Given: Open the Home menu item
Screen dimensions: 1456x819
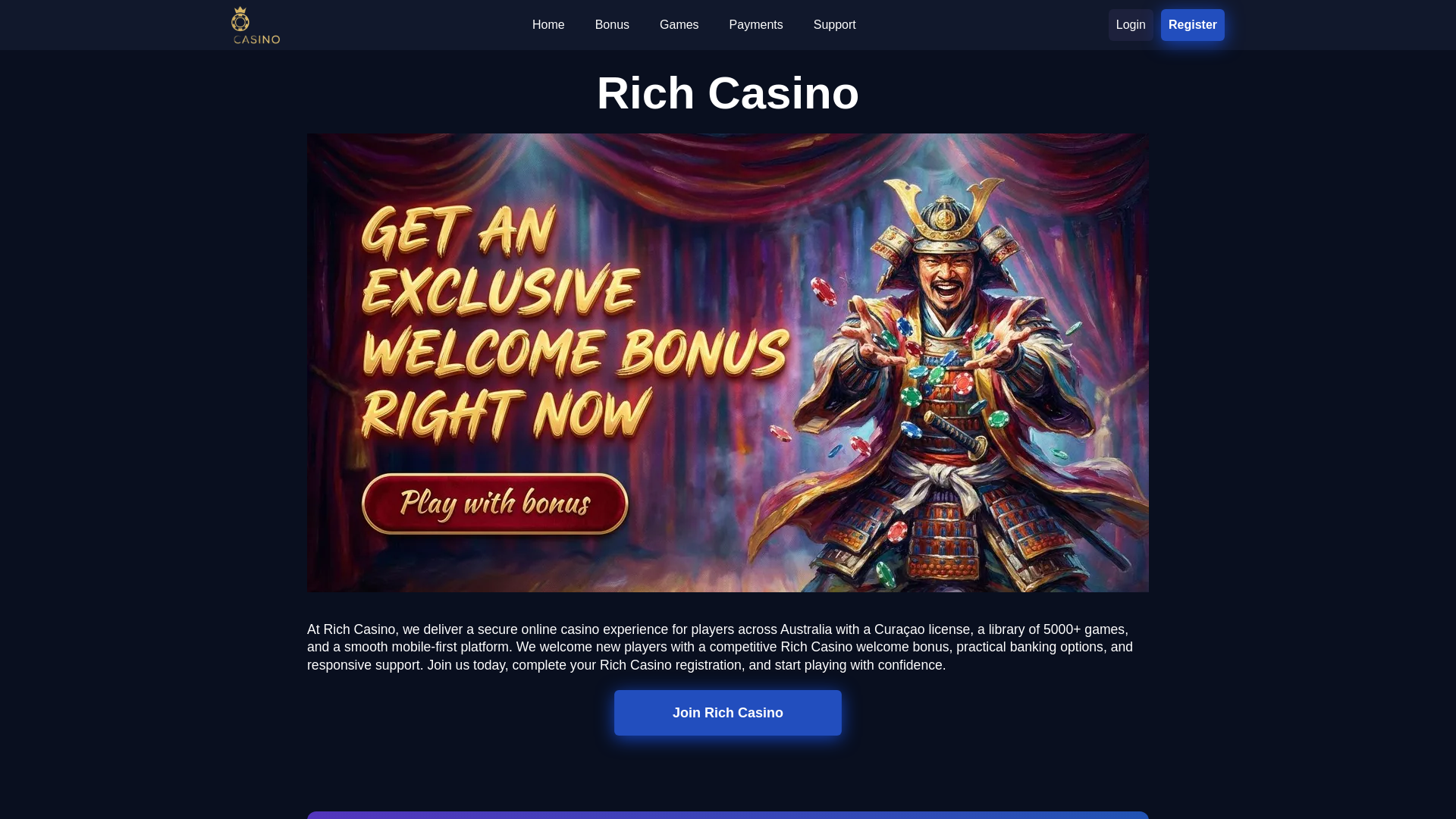Looking at the screenshot, I should 548,25.
